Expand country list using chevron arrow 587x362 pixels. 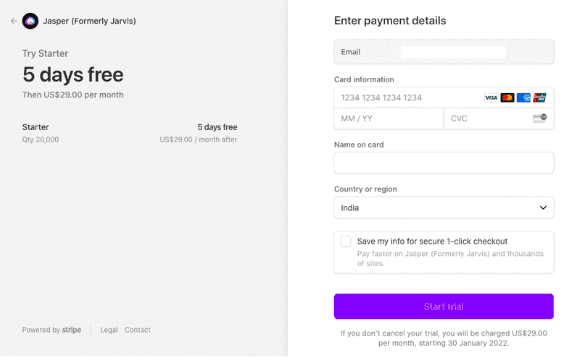point(543,208)
